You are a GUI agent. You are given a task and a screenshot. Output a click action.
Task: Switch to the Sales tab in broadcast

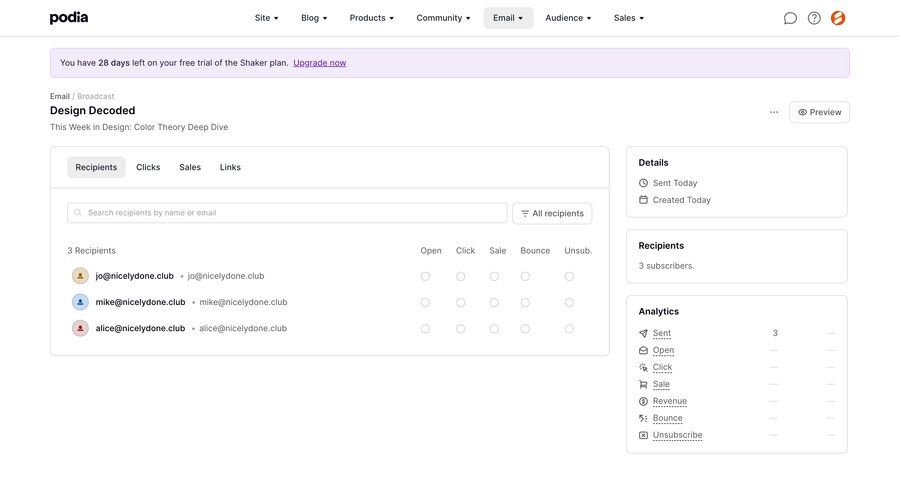point(190,167)
